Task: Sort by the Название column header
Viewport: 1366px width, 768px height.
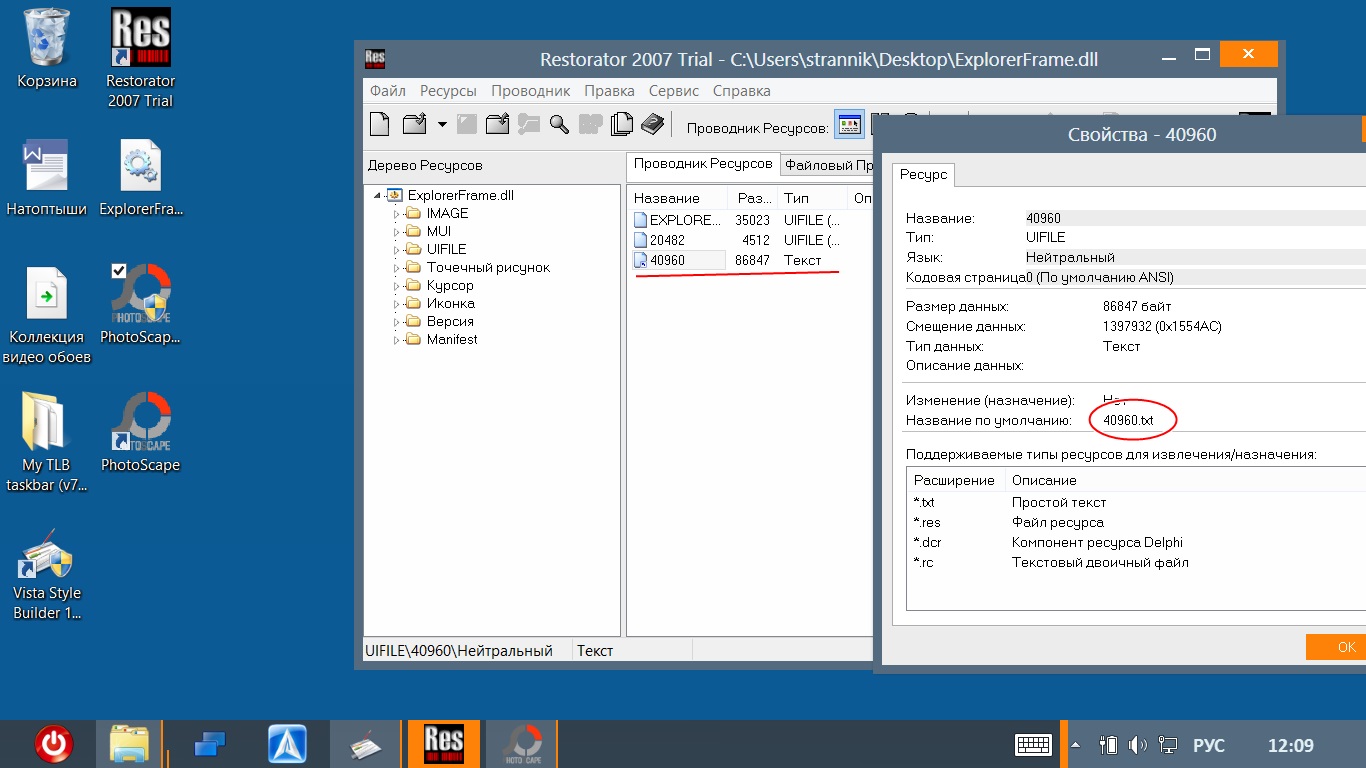Action: tap(667, 198)
